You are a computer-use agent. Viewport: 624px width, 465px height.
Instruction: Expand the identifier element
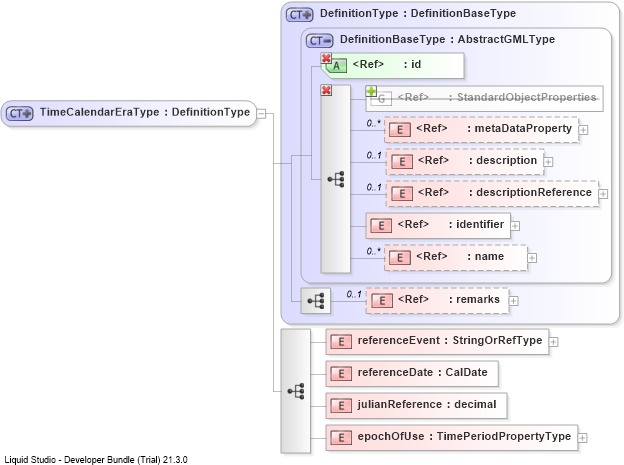click(x=515, y=226)
